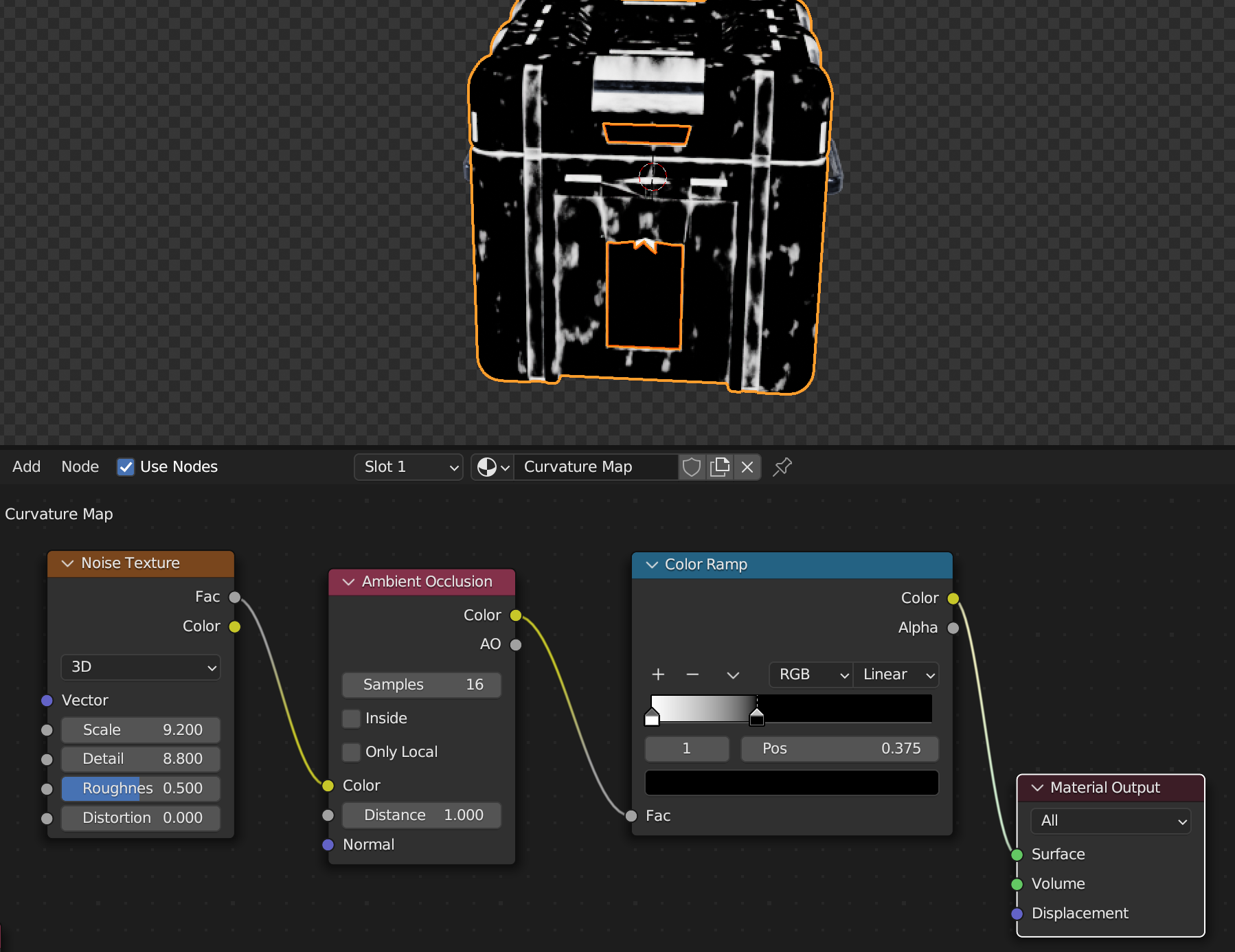Toggle the pin node tree icon
This screenshot has height=952, width=1235.
[x=782, y=467]
